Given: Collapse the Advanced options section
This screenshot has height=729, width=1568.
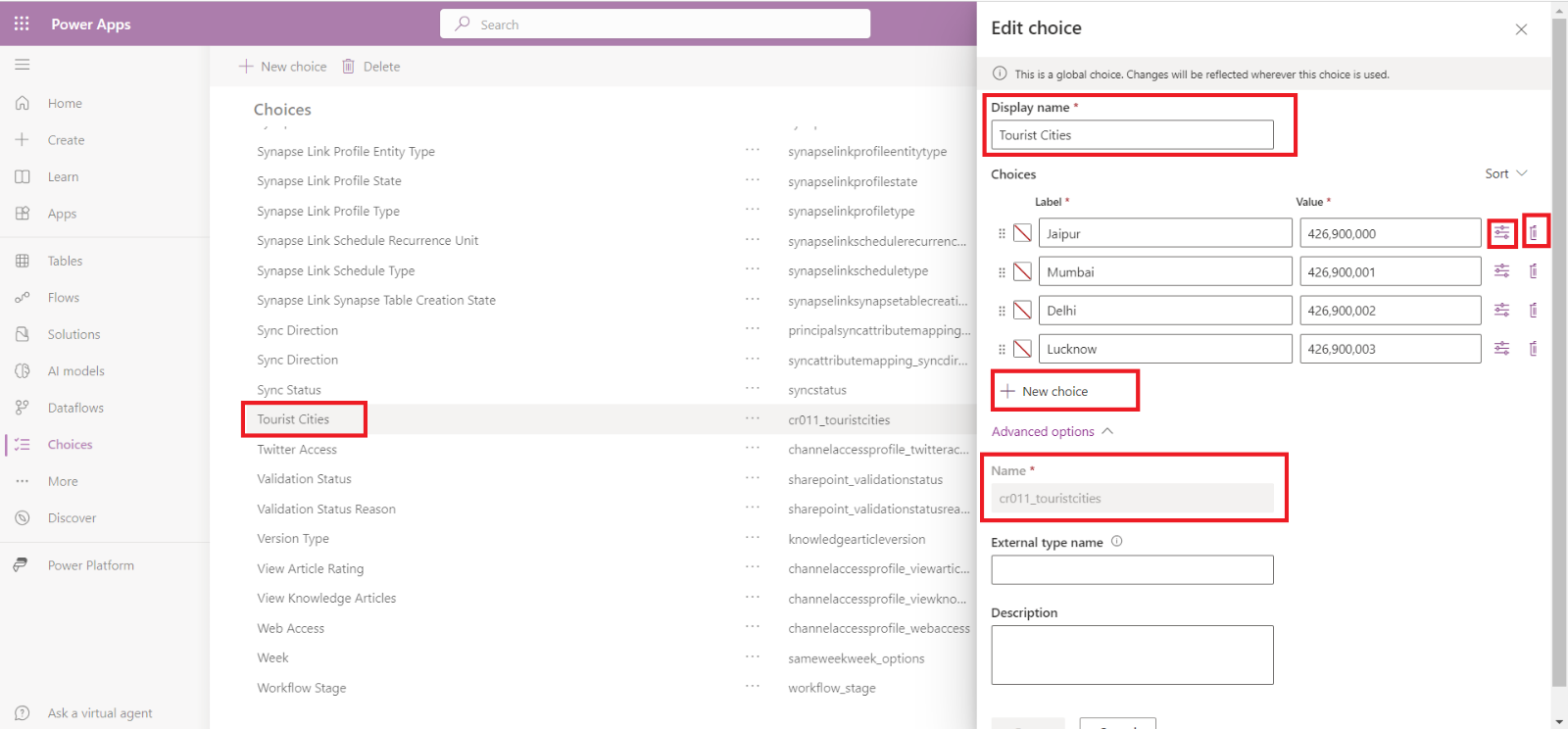Looking at the screenshot, I should point(1052,431).
